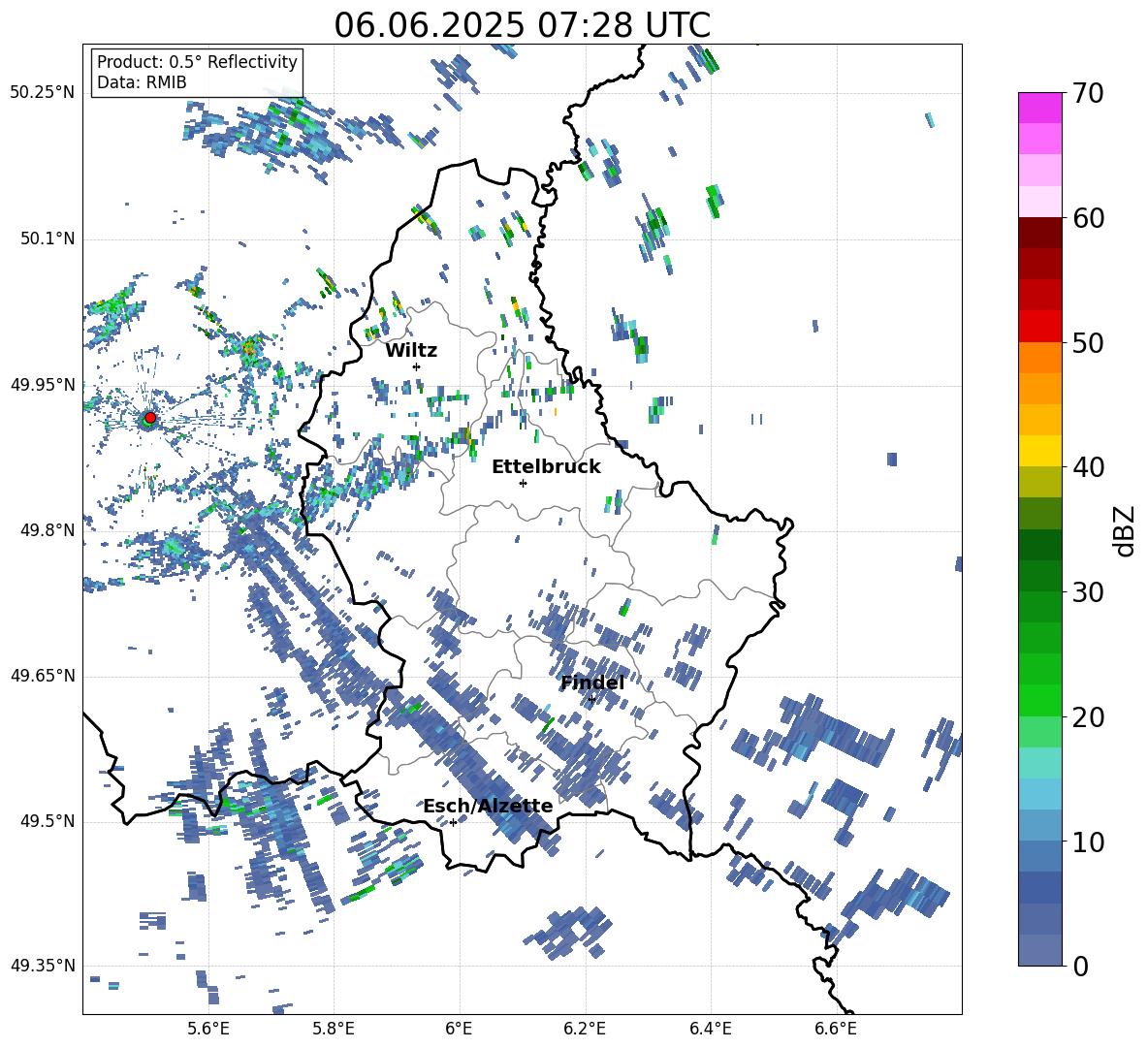Click the 40 tick on colorbar
Viewport: 1148px width, 1048px height.
click(1088, 467)
